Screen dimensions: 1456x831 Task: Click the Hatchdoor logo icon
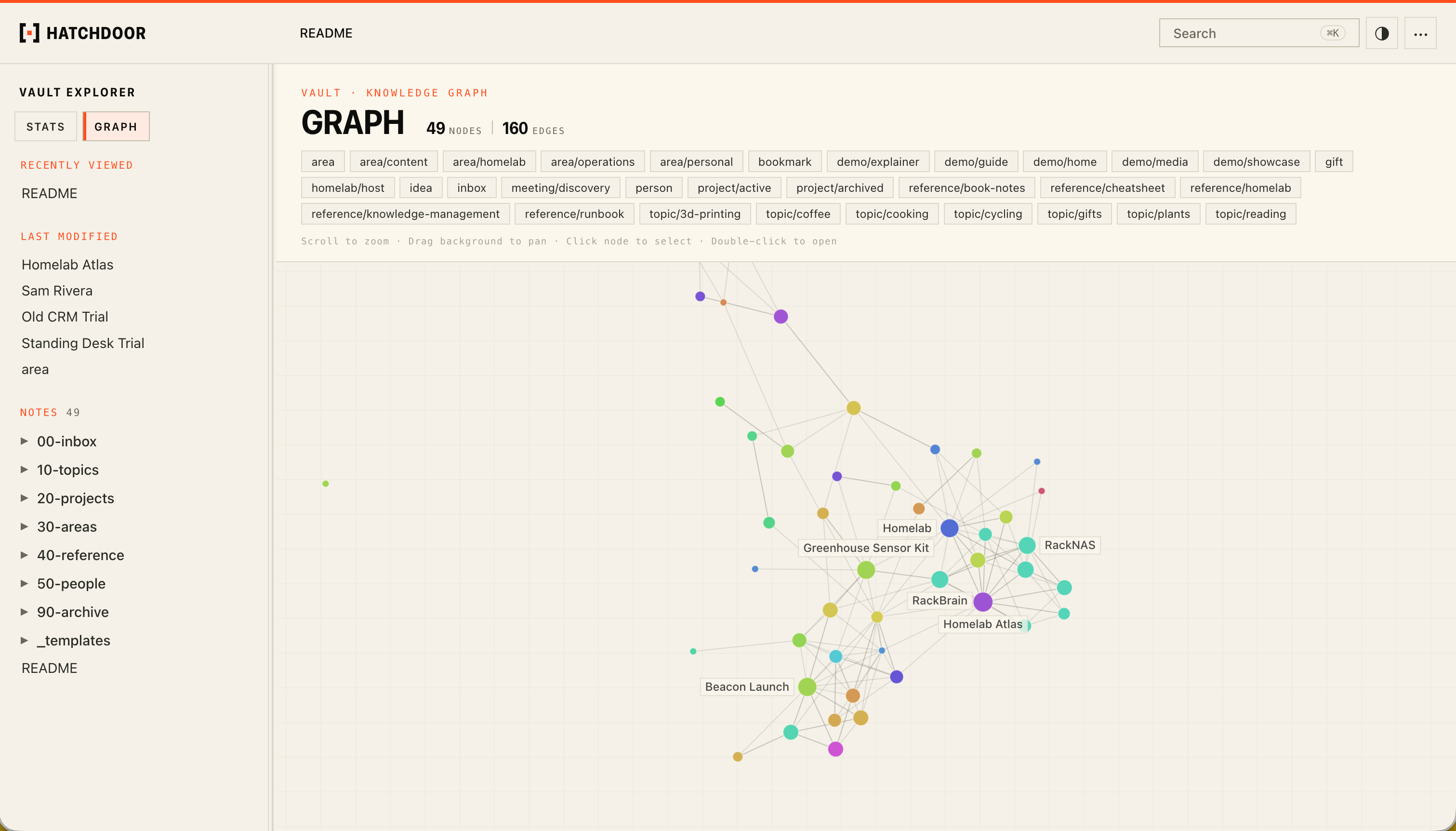point(29,33)
